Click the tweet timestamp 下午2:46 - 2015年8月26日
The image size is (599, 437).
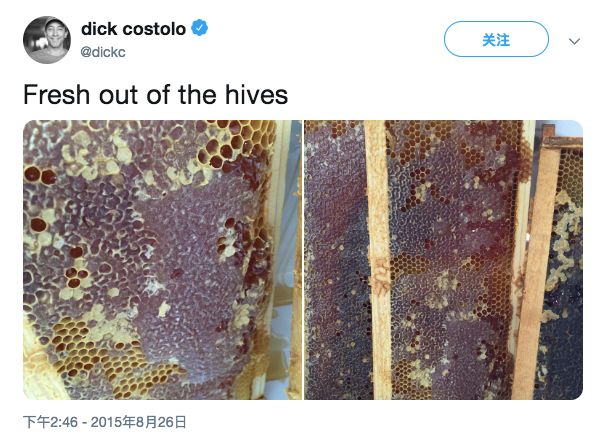(x=105, y=422)
